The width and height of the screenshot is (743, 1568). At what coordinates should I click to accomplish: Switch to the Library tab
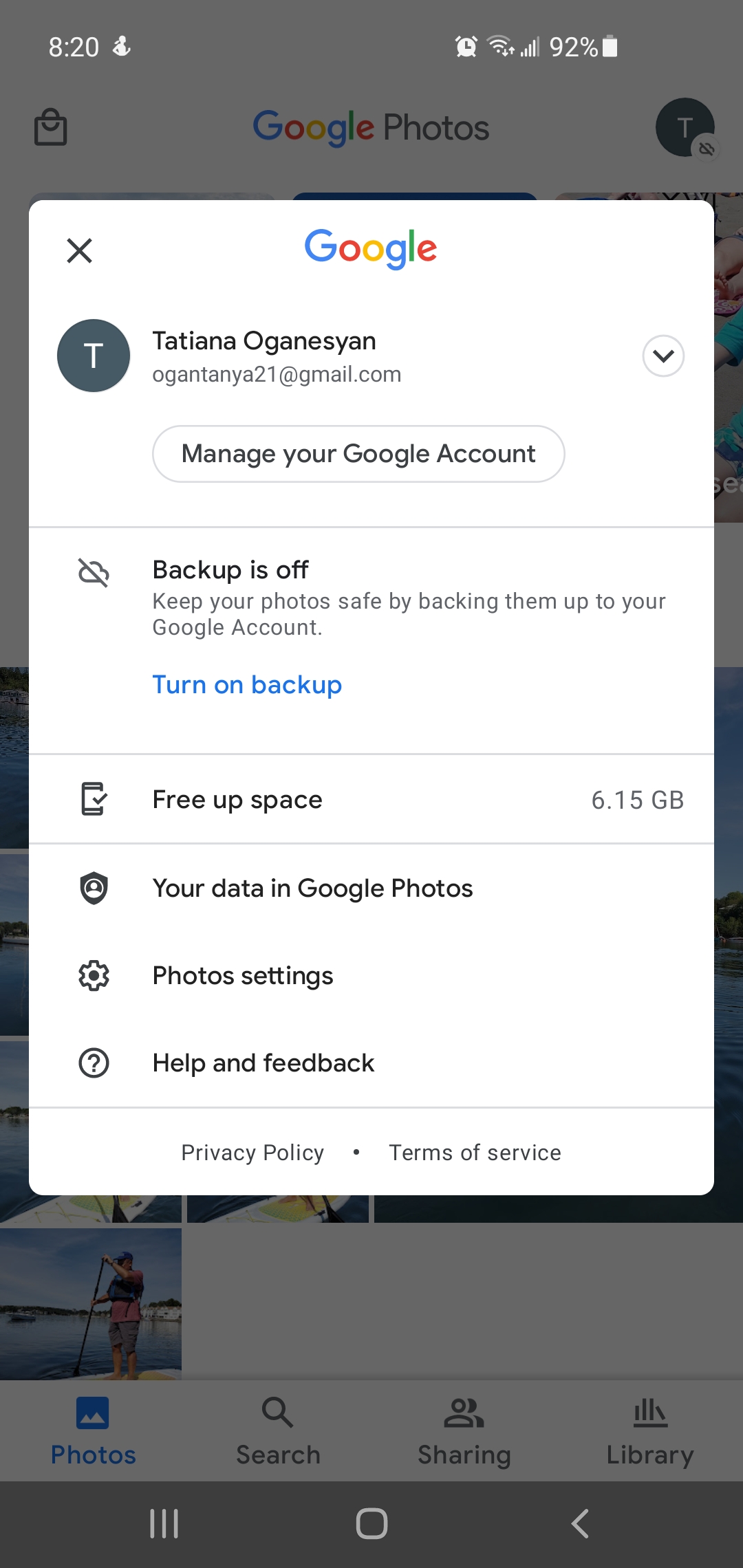click(649, 1432)
